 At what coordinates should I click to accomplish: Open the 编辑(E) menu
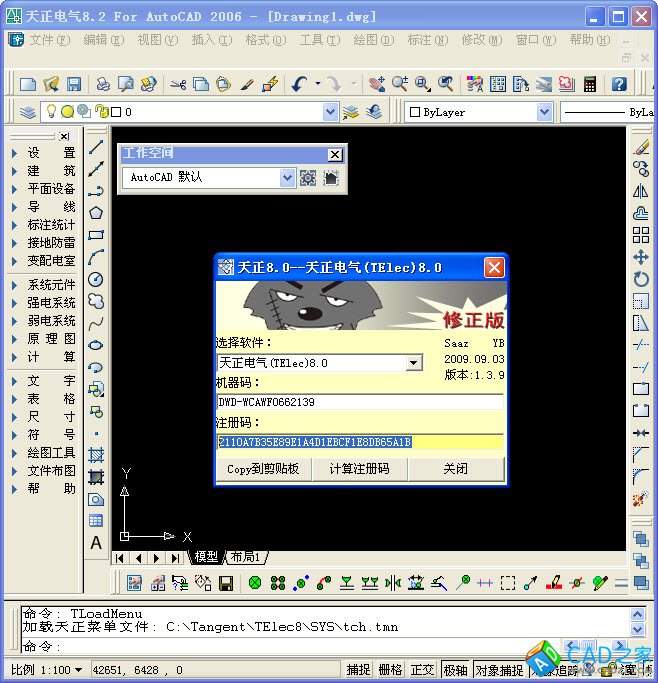[x=104, y=40]
